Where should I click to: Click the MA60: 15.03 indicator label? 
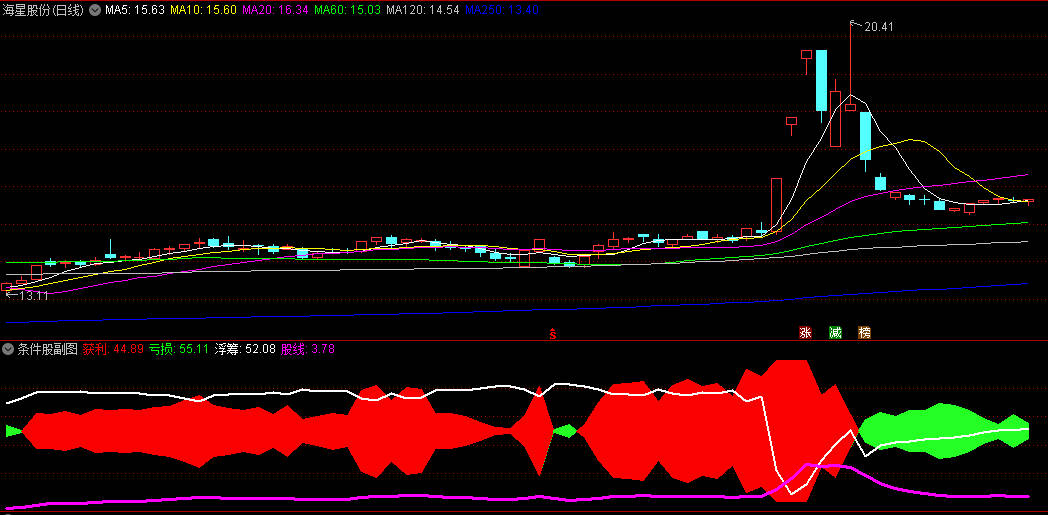[348, 10]
